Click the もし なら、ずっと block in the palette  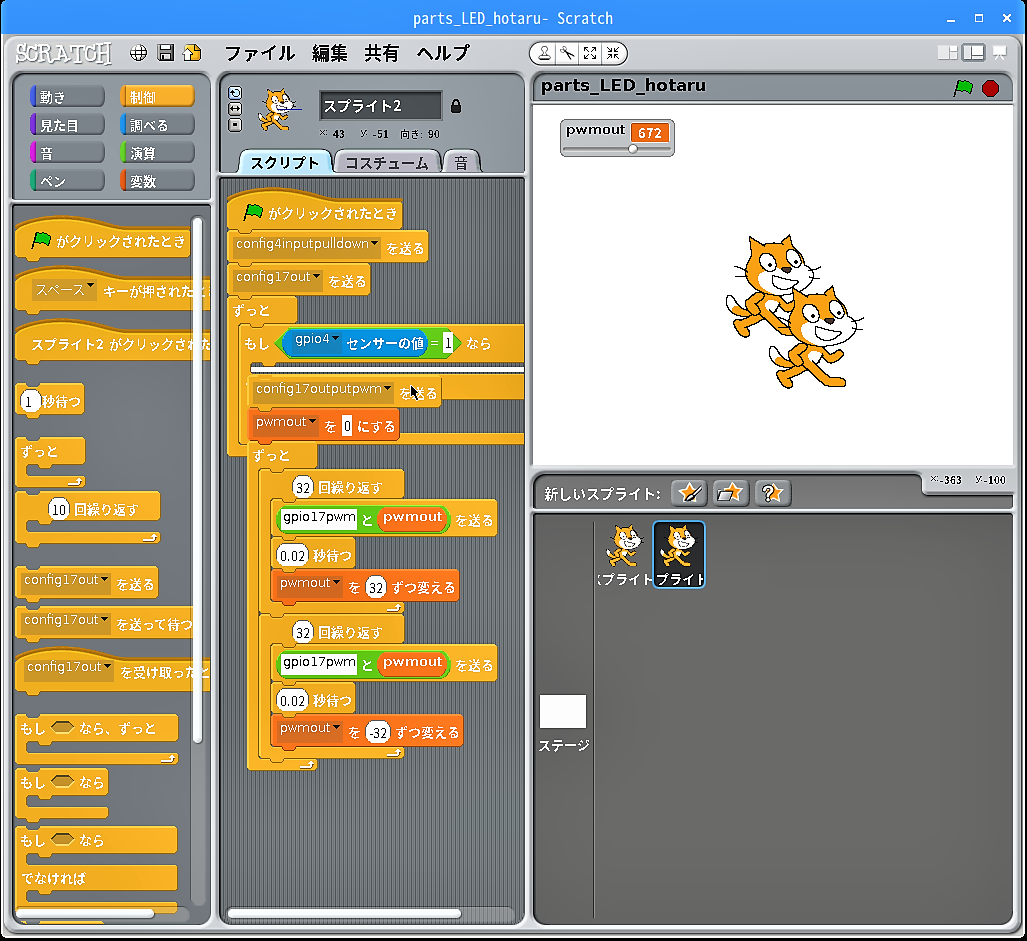point(97,728)
